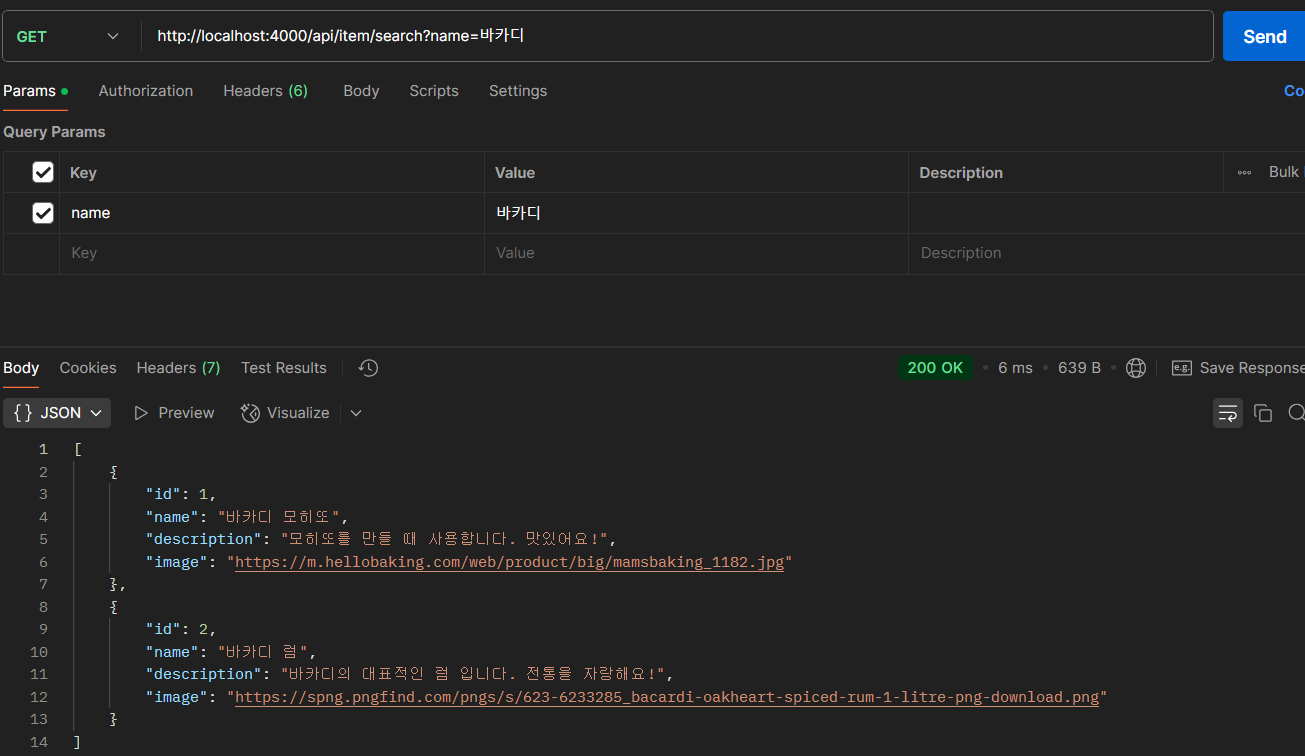Click the Send button
The width and height of the screenshot is (1305, 756).
coord(1263,35)
